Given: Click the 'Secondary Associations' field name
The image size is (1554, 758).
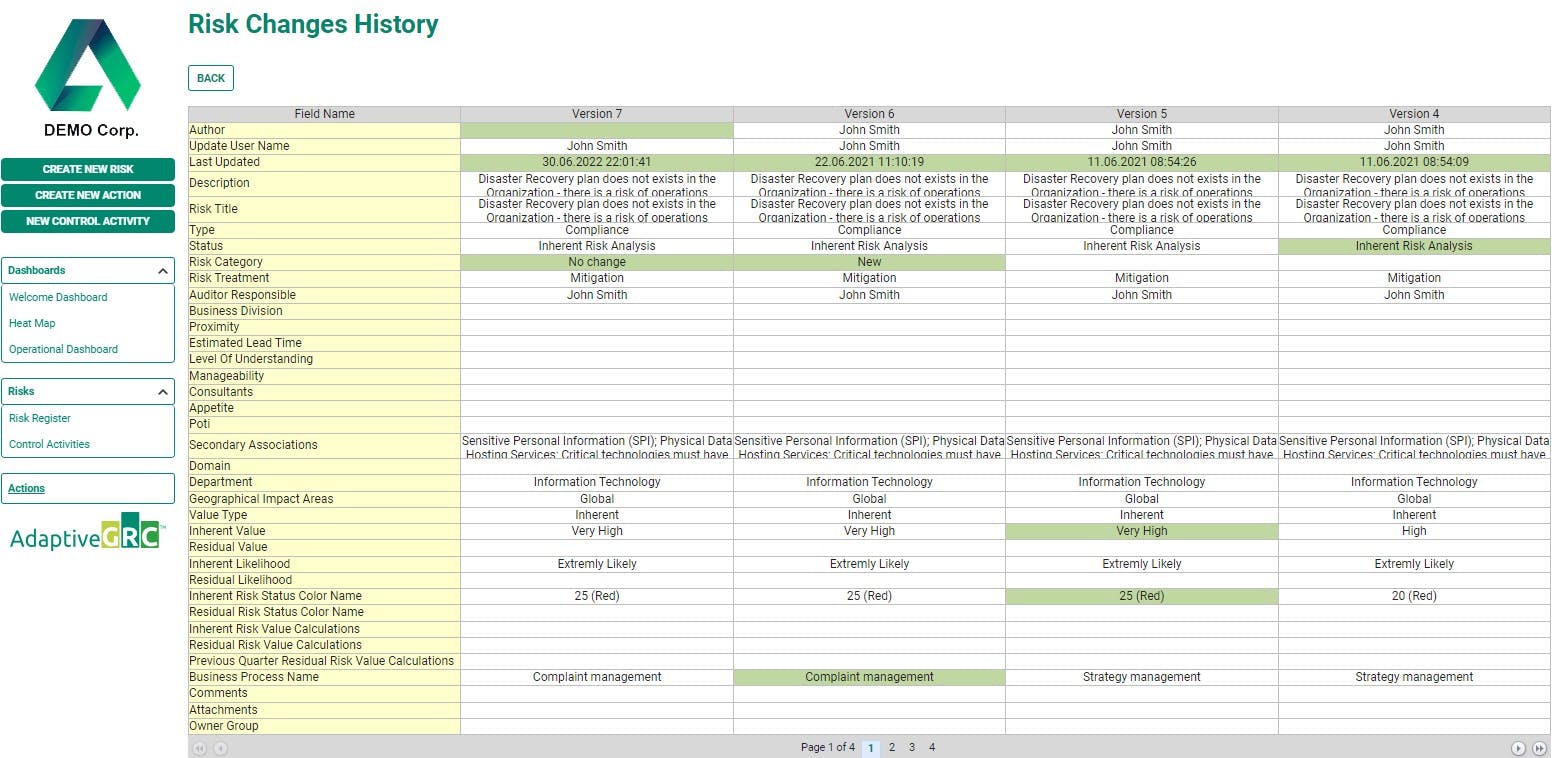Looking at the screenshot, I should [x=325, y=445].
